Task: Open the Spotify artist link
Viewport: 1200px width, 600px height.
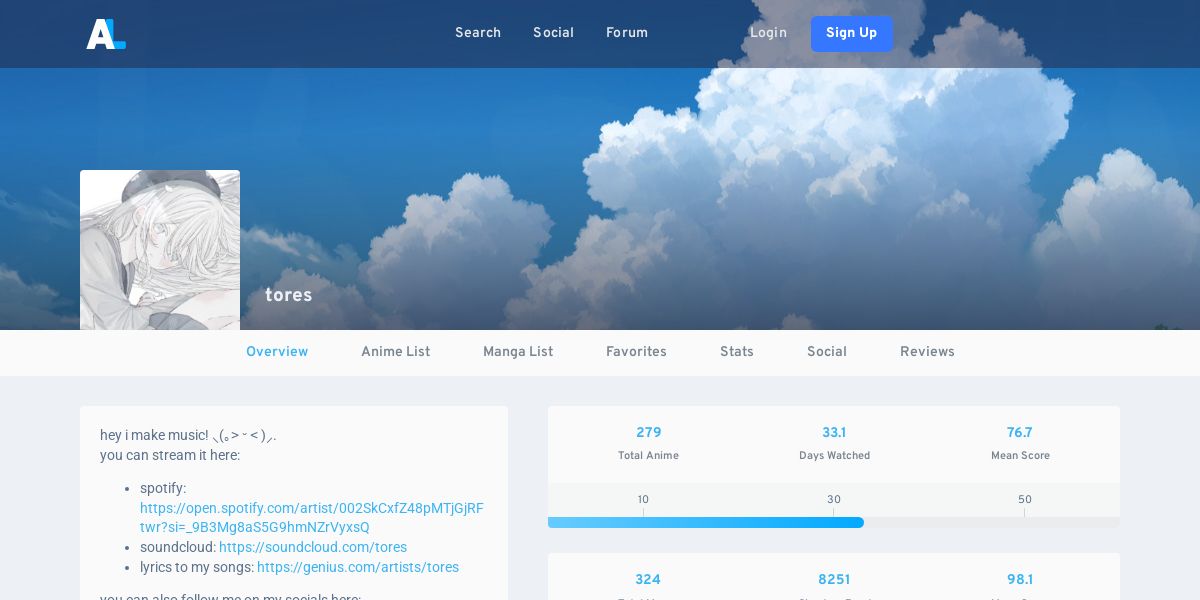Action: 312,518
